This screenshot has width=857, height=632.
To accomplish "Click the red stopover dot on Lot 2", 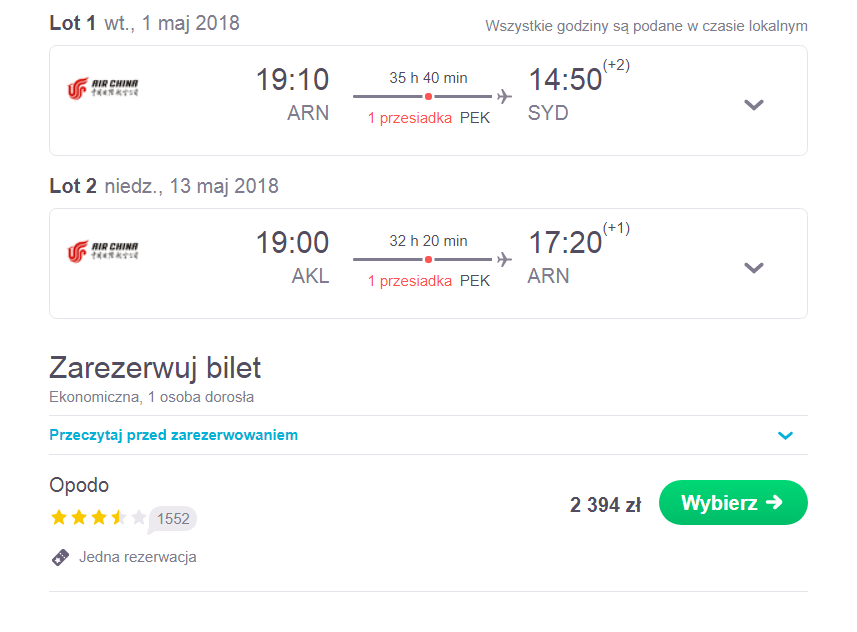I will 428,260.
